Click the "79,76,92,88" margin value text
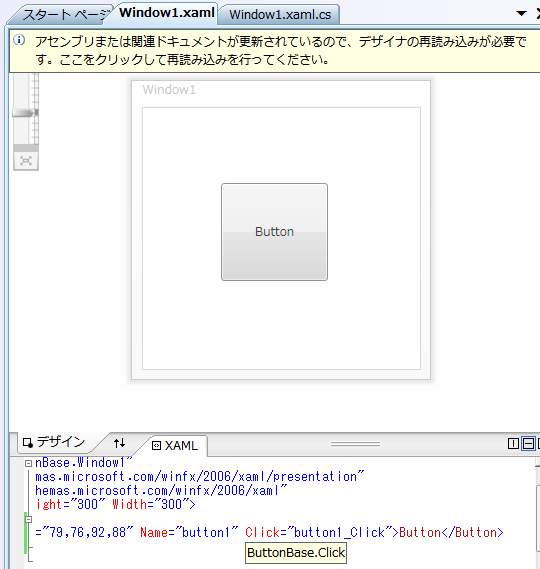Image resolution: width=540 pixels, height=569 pixels. [x=88, y=532]
